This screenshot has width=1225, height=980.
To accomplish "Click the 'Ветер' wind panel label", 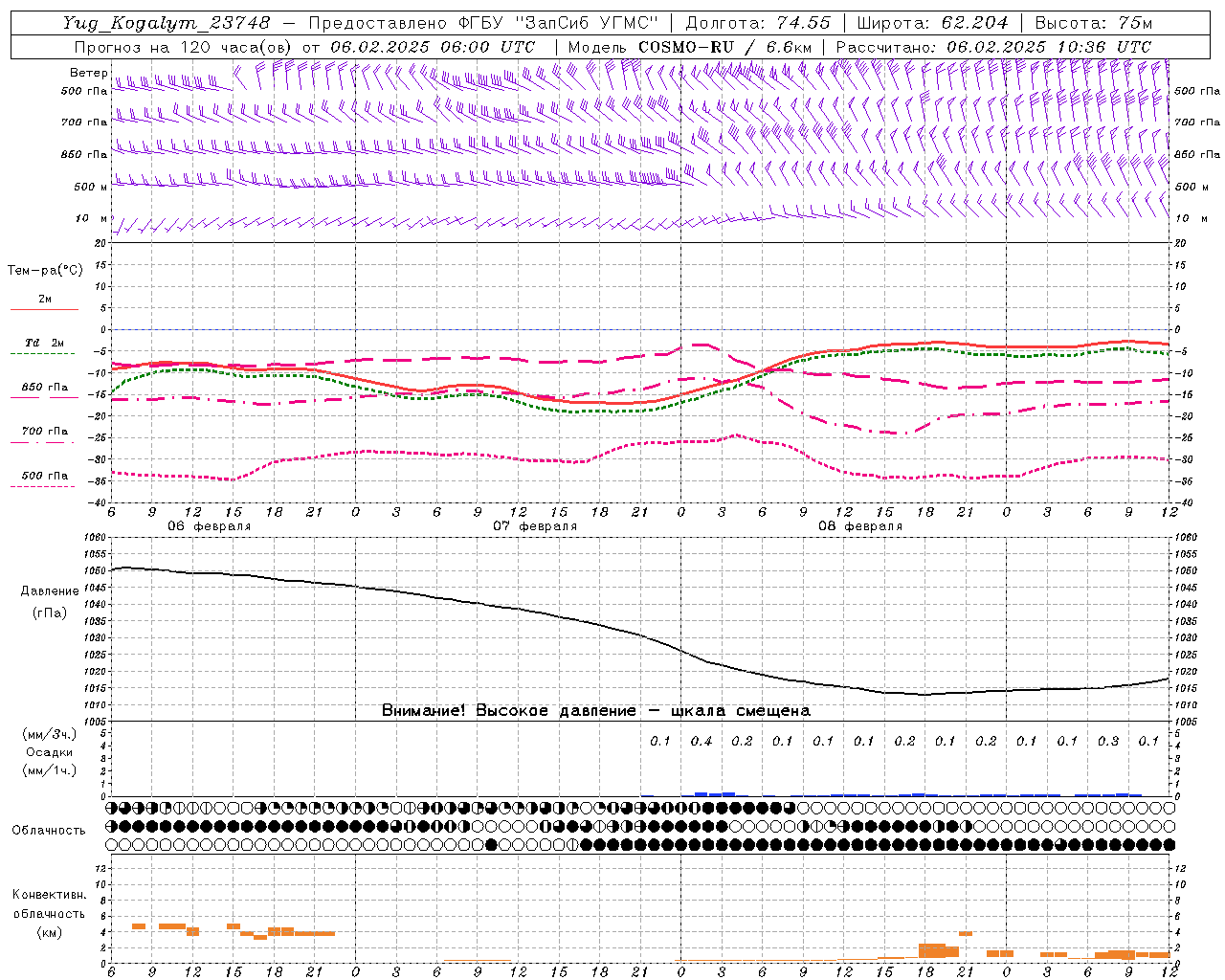I will (x=89, y=73).
